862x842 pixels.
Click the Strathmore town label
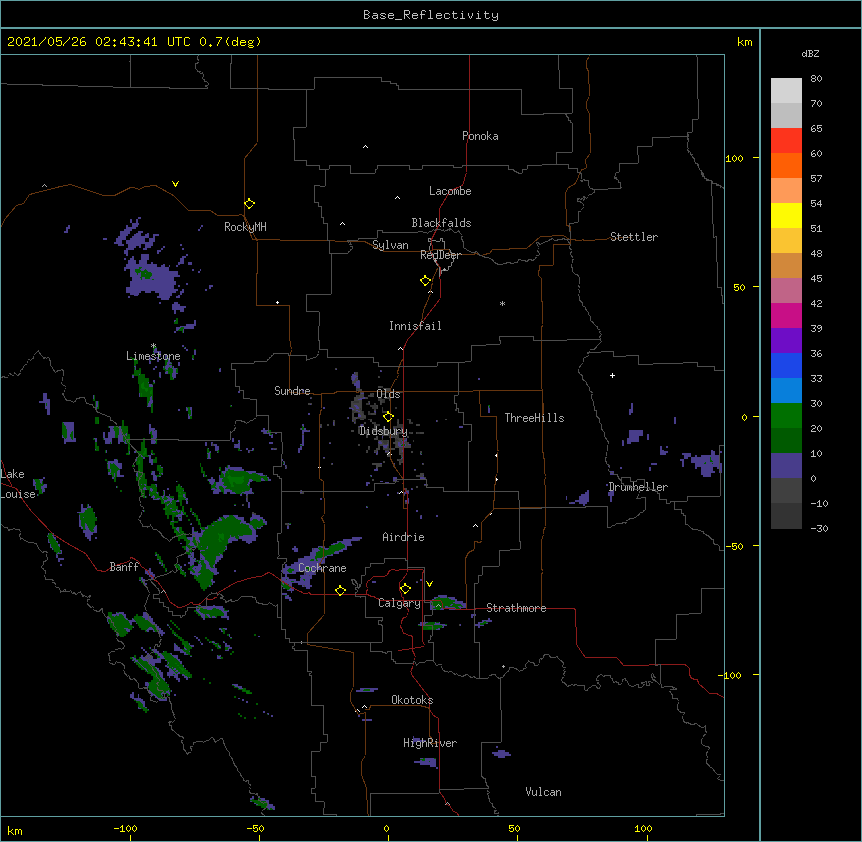coord(516,608)
